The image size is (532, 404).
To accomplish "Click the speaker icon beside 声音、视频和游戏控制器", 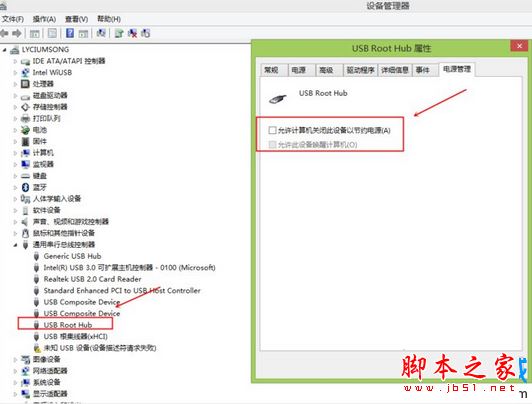I will coord(25,222).
